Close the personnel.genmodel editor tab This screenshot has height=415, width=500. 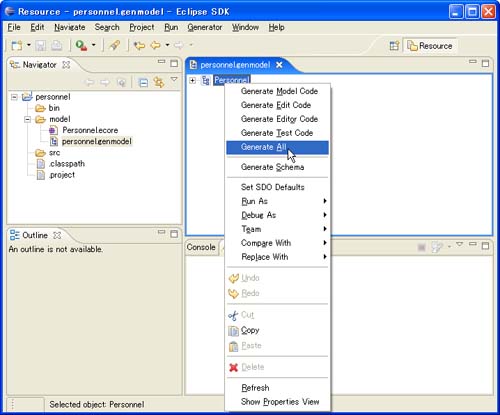(279, 65)
